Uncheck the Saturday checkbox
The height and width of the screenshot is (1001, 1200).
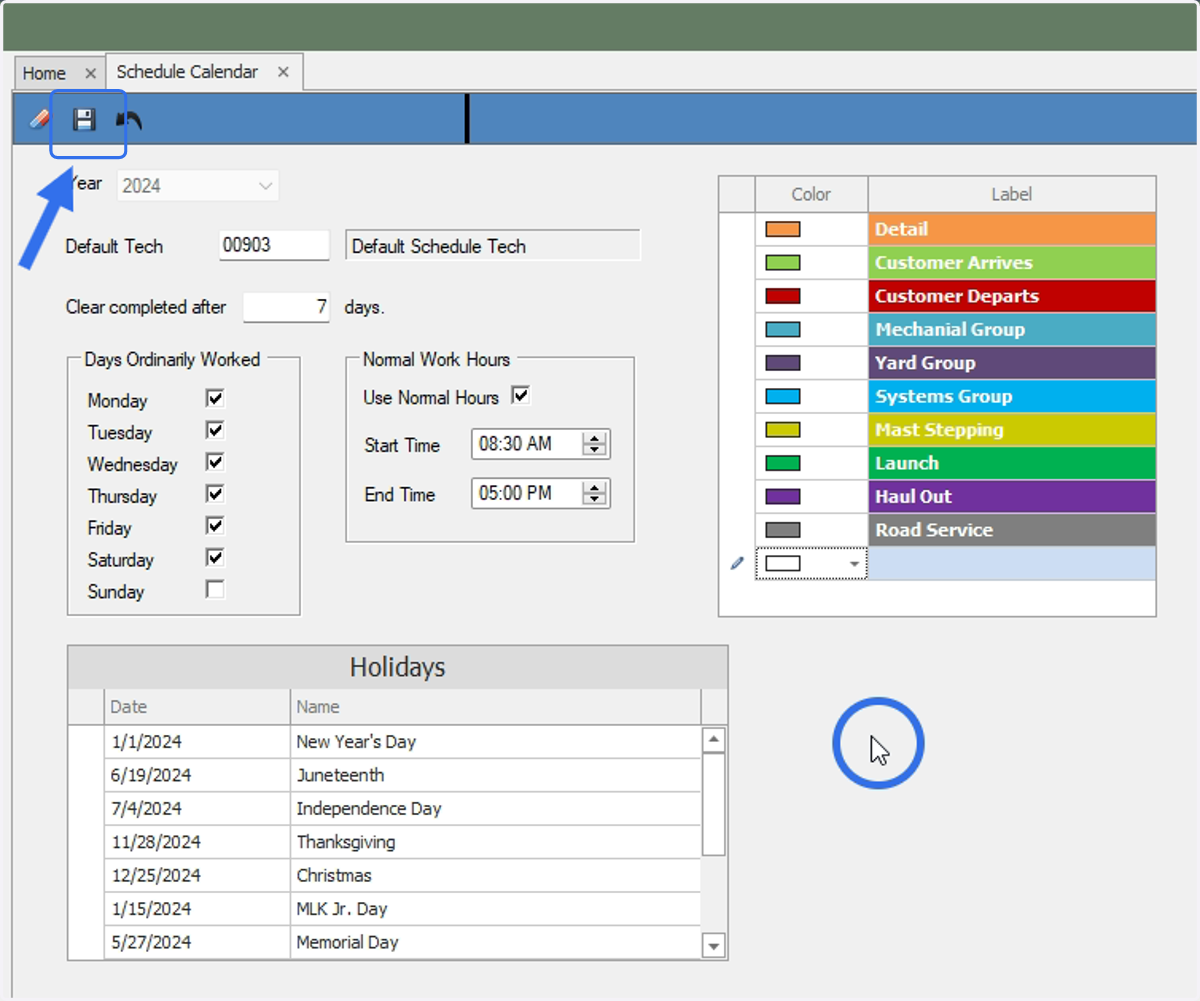coord(215,557)
